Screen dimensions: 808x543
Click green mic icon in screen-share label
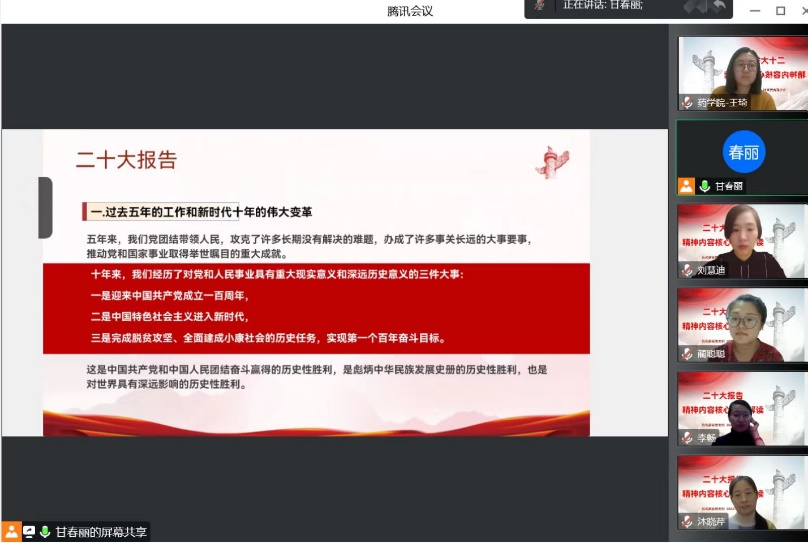45,532
